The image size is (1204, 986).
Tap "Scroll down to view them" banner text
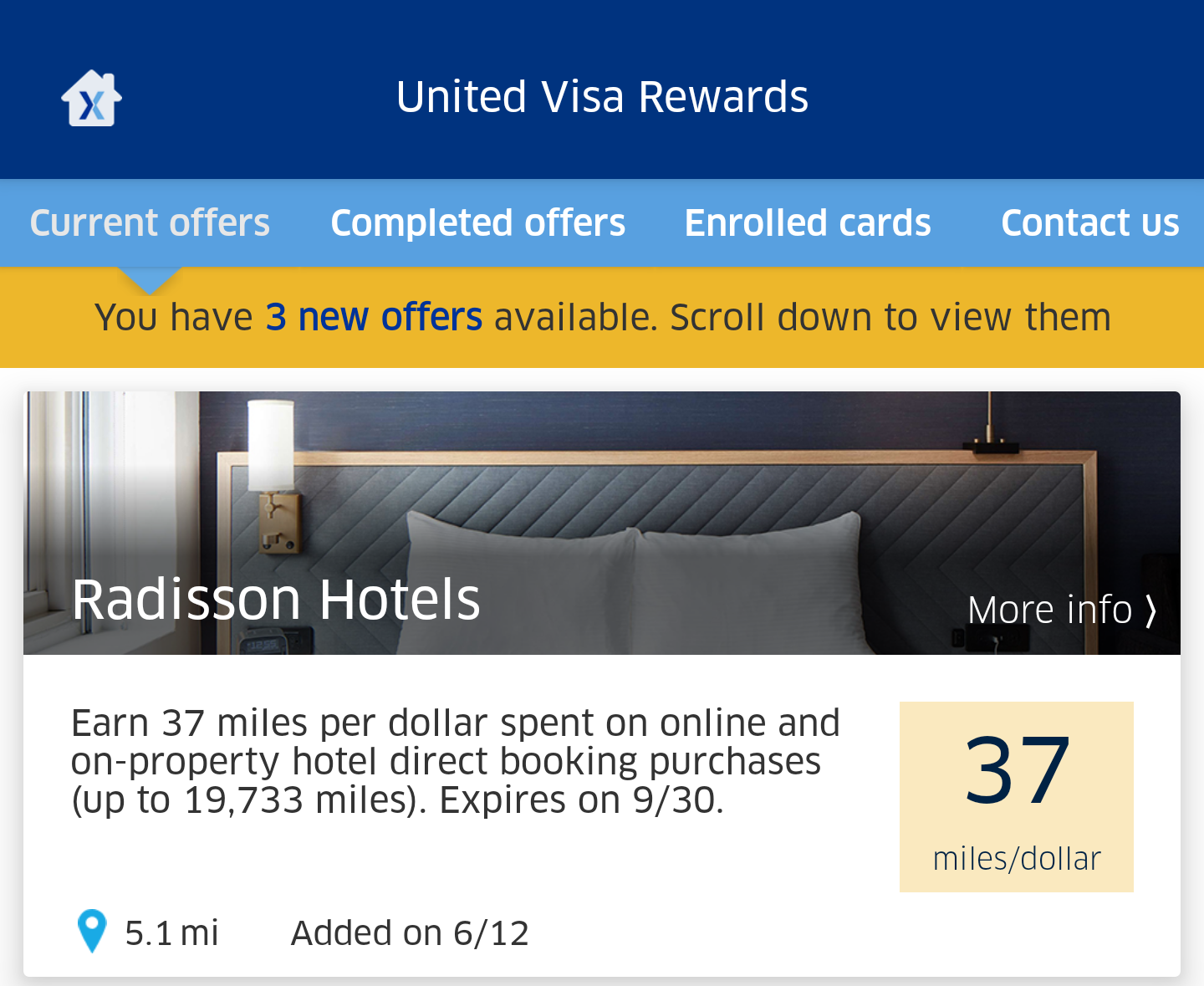(x=890, y=317)
